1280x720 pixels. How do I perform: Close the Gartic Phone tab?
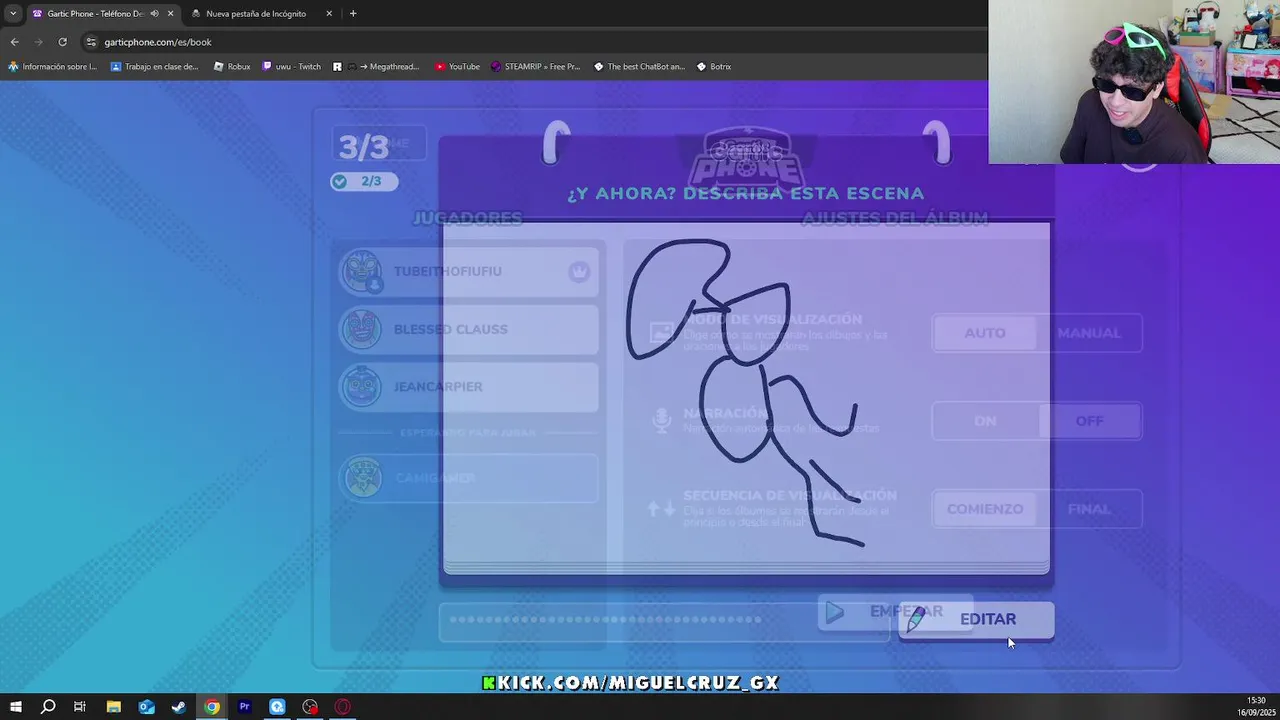[x=170, y=14]
